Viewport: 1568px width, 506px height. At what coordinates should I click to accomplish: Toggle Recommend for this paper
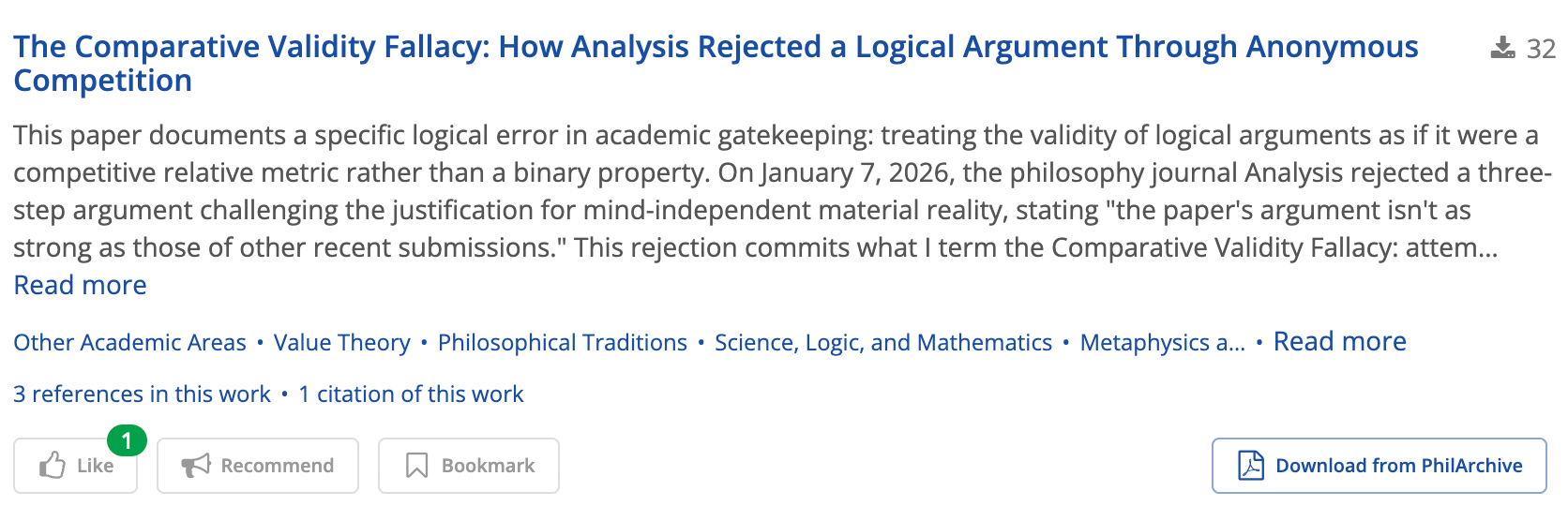point(258,466)
